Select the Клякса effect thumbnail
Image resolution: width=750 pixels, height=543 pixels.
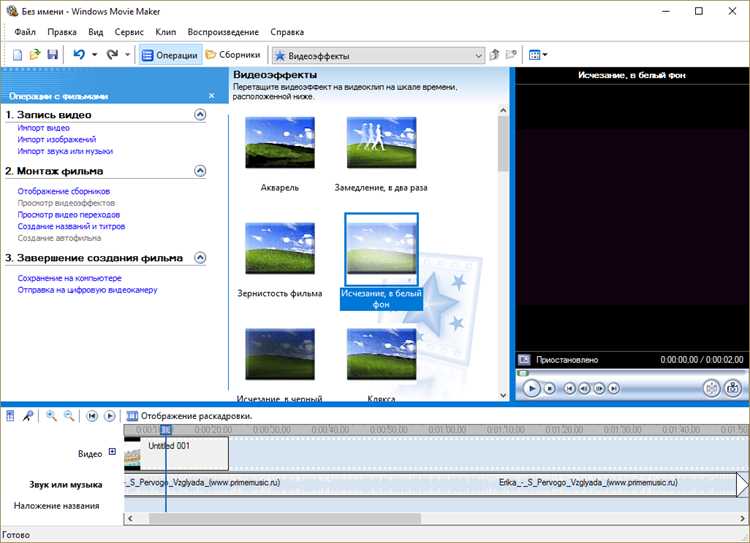381,354
